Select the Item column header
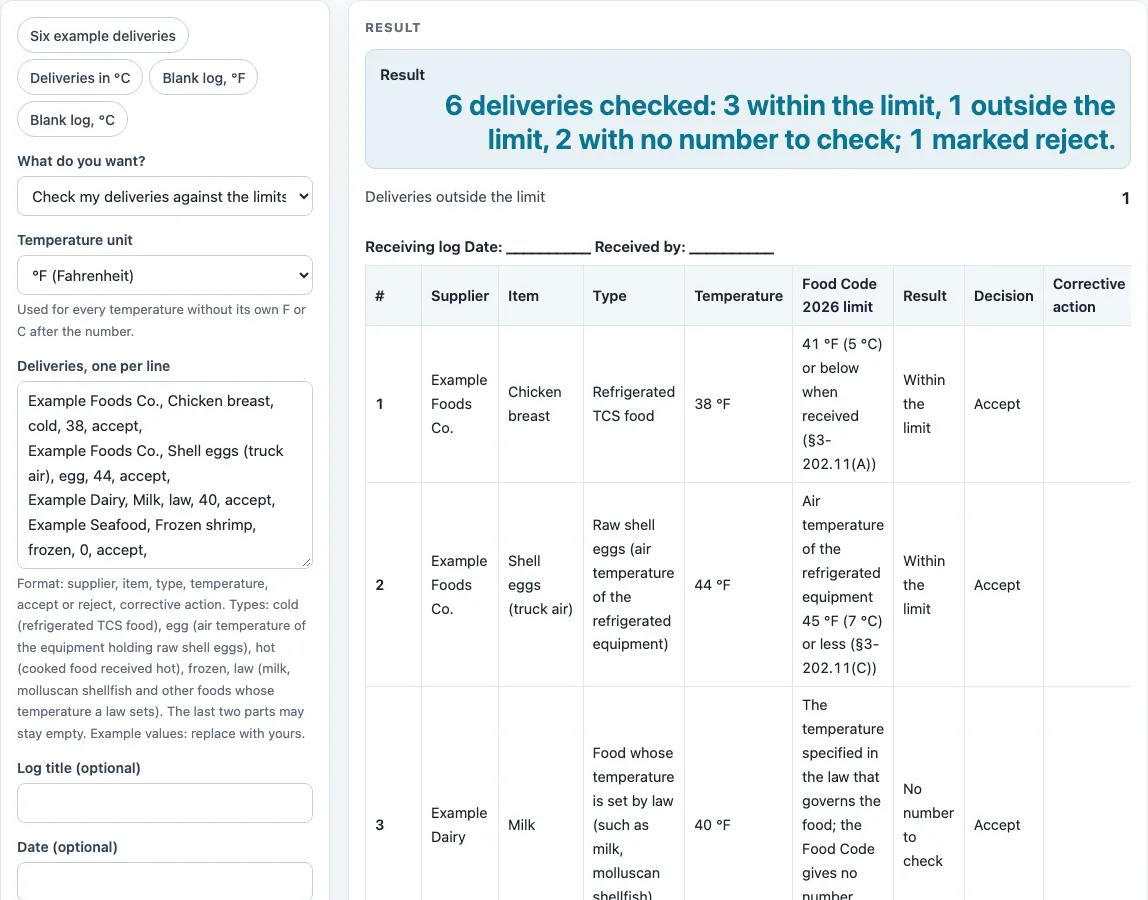The image size is (1148, 900). pyautogui.click(x=541, y=296)
